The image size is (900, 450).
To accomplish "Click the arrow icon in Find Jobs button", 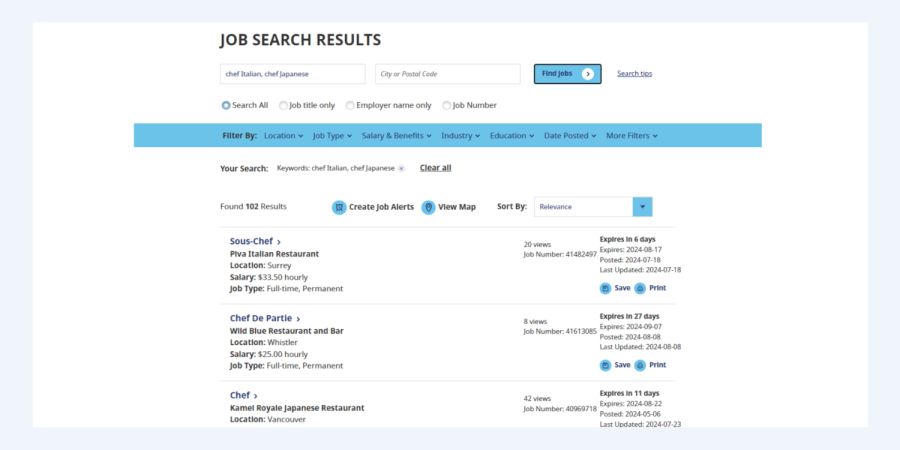I will pos(588,74).
